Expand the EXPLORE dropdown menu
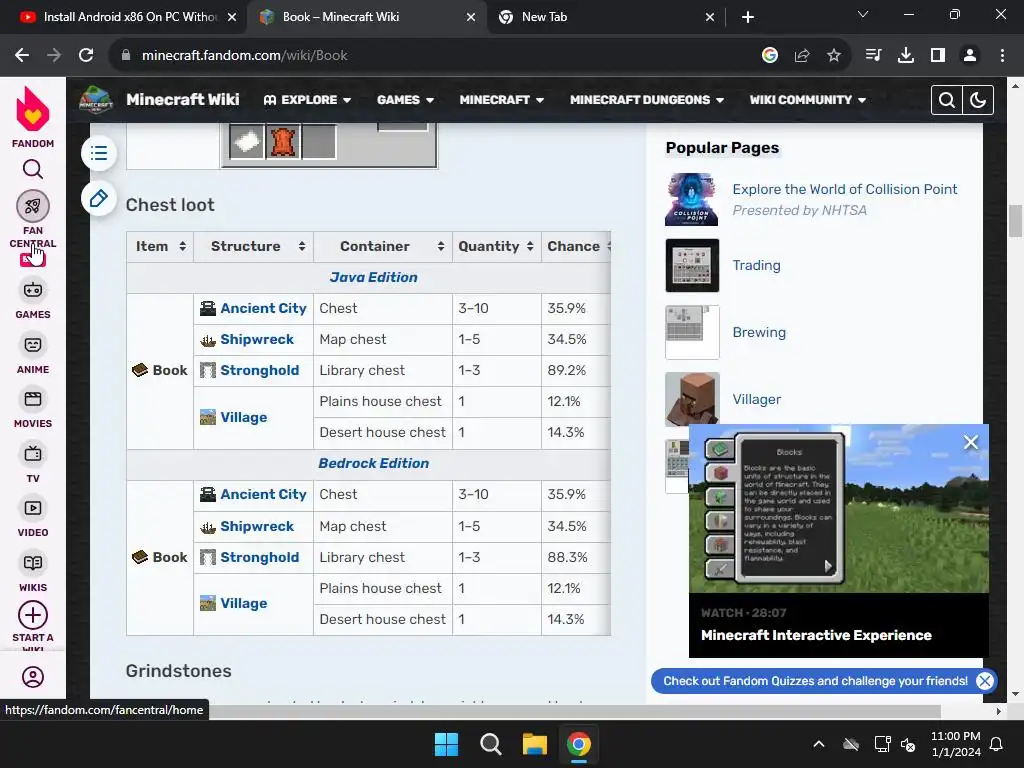This screenshot has width=1024, height=768. tap(308, 100)
